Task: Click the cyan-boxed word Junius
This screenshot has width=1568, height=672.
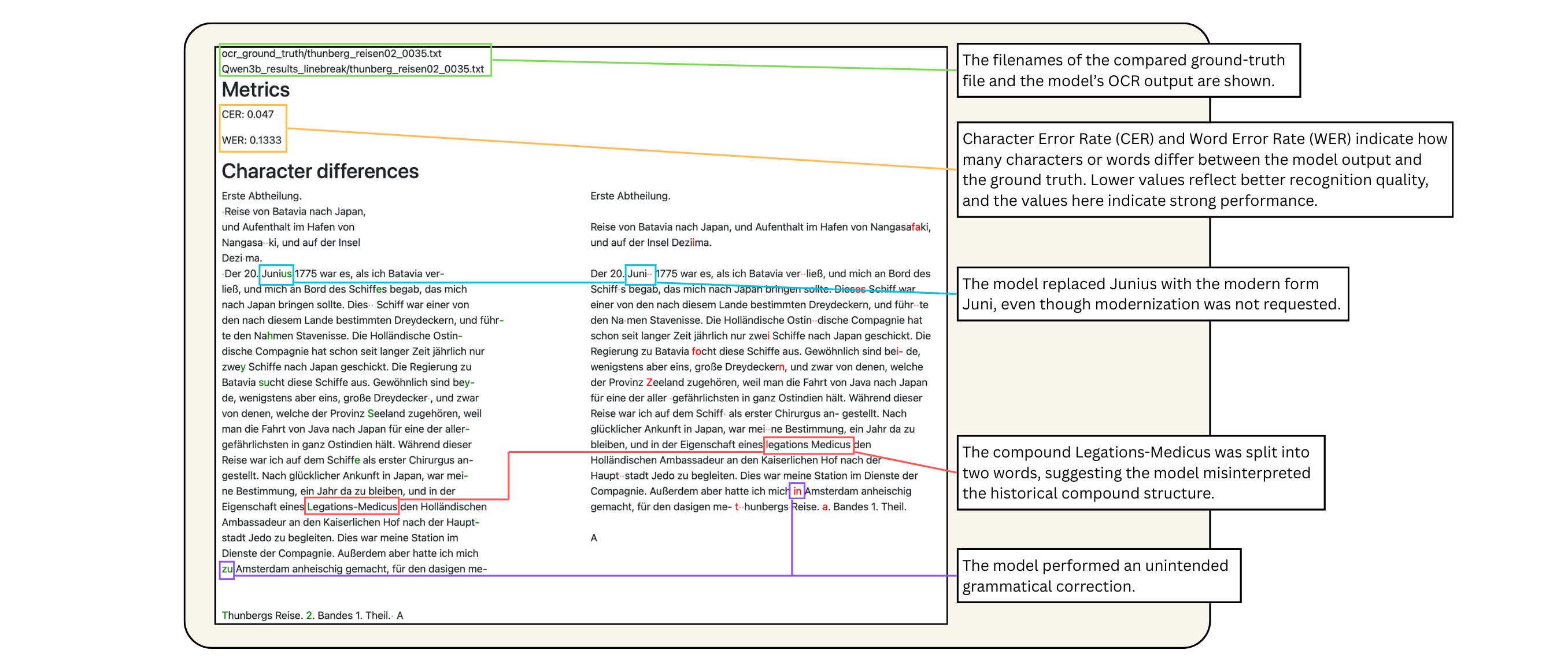Action: 276,274
